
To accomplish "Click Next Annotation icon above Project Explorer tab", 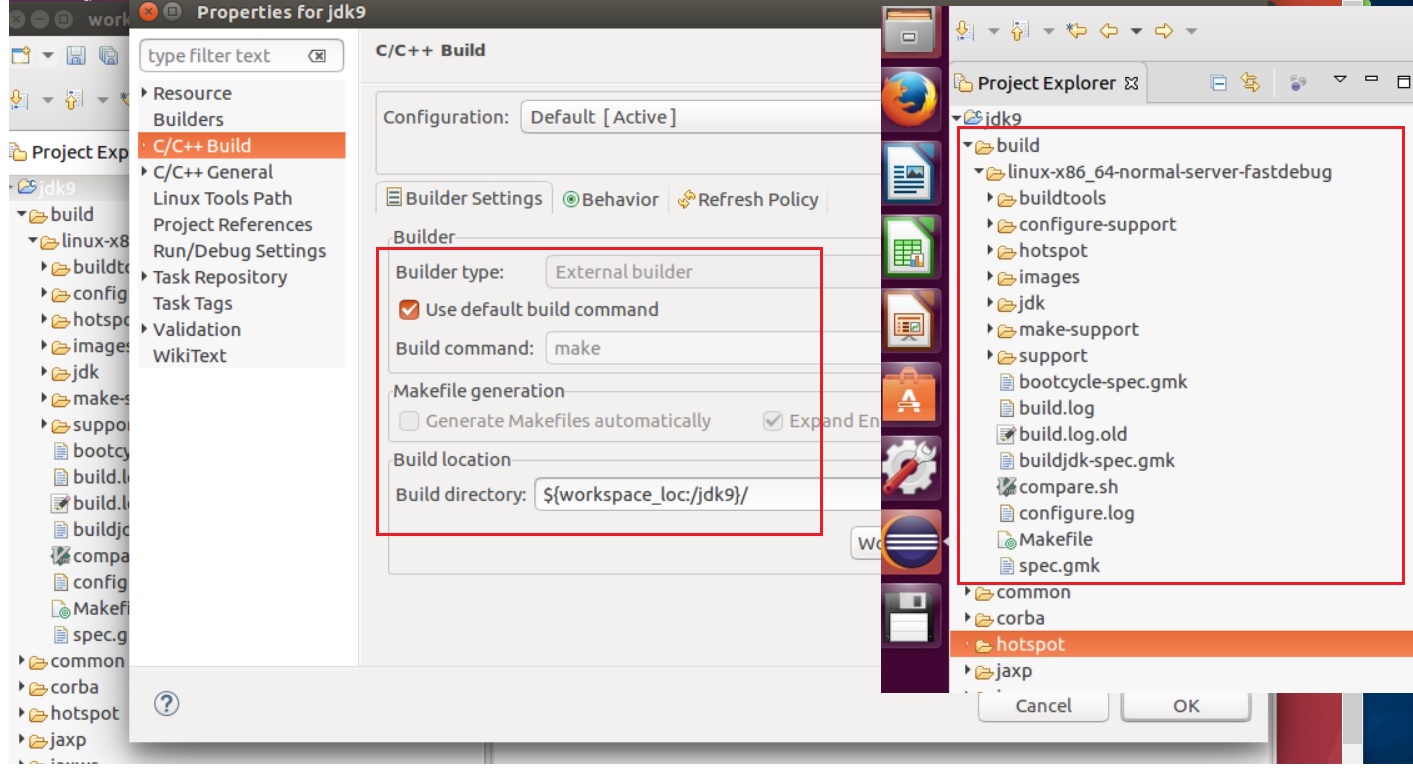I will 965,31.
